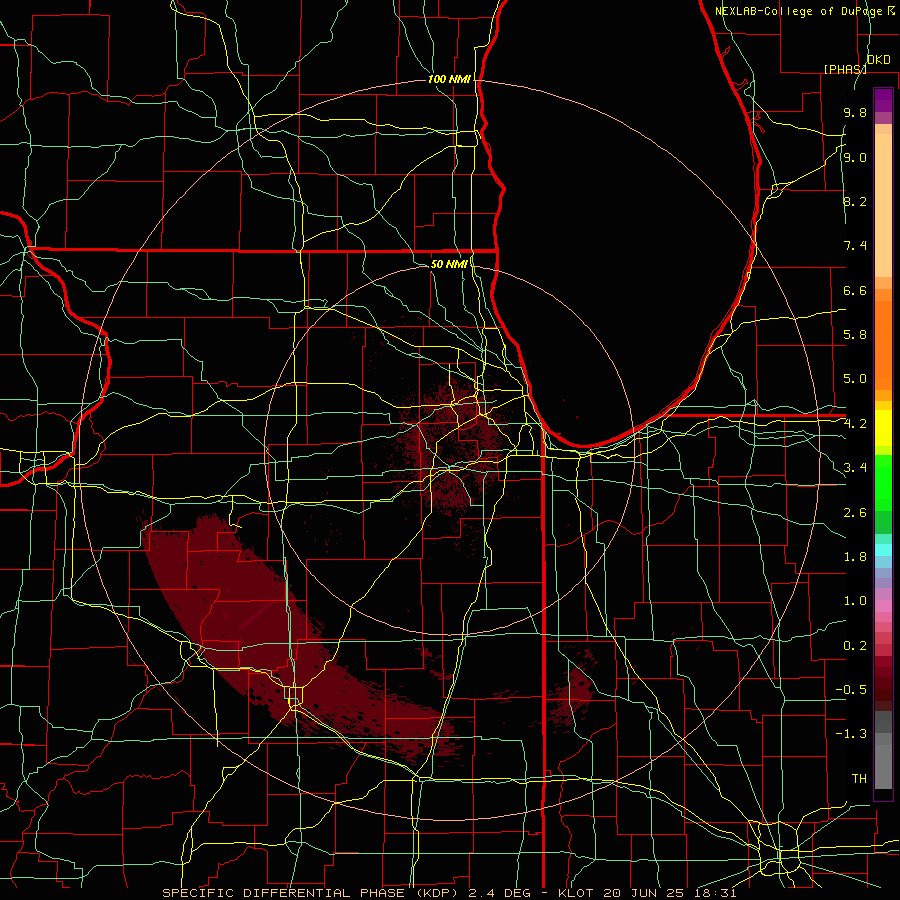The height and width of the screenshot is (900, 900).
Task: Select the 8.2 scale value
Action: [855, 201]
